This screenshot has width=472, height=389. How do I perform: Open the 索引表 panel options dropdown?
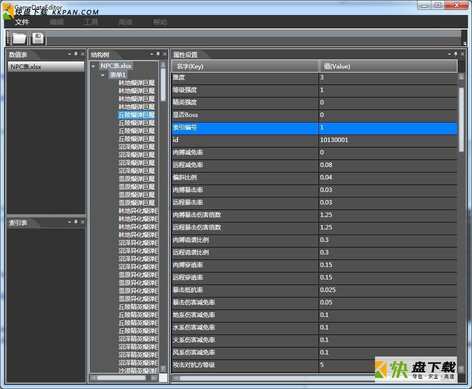point(69,222)
